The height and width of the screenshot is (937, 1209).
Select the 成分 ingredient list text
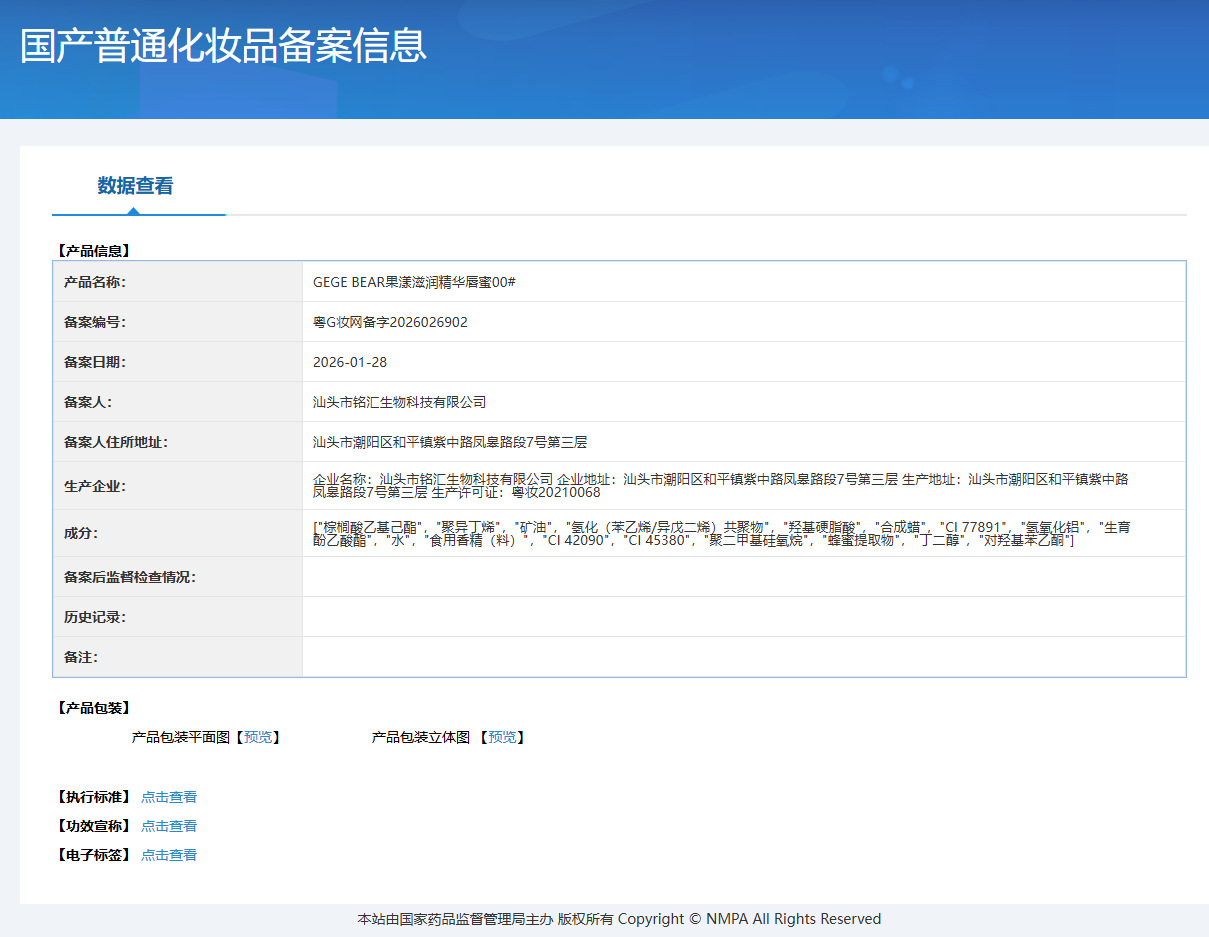(x=721, y=533)
